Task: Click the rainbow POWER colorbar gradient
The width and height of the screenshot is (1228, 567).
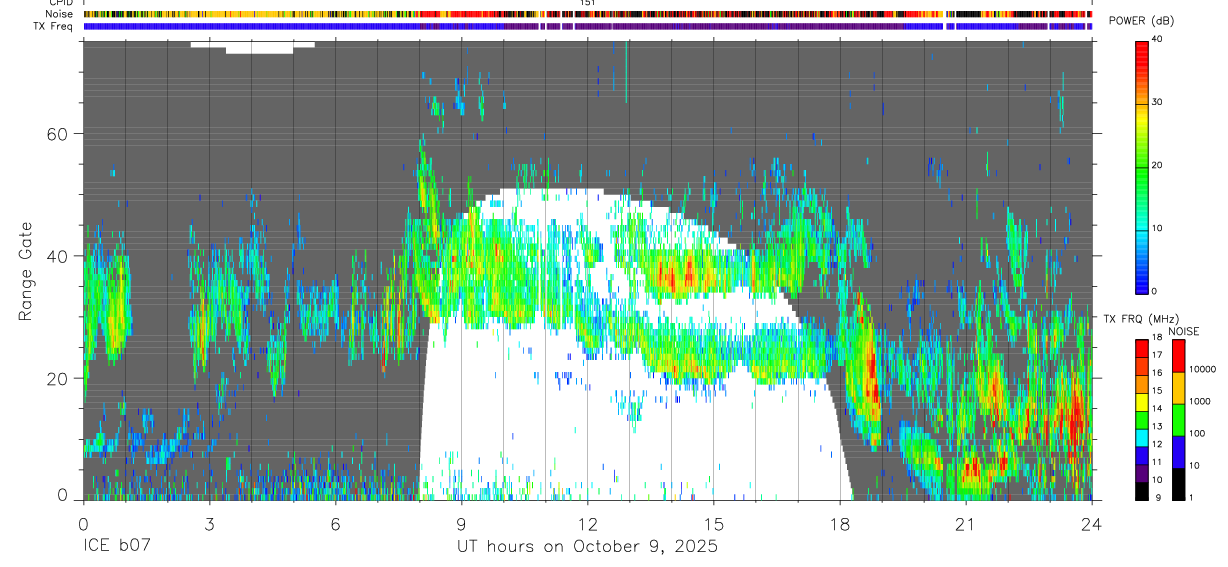Action: (x=1142, y=166)
